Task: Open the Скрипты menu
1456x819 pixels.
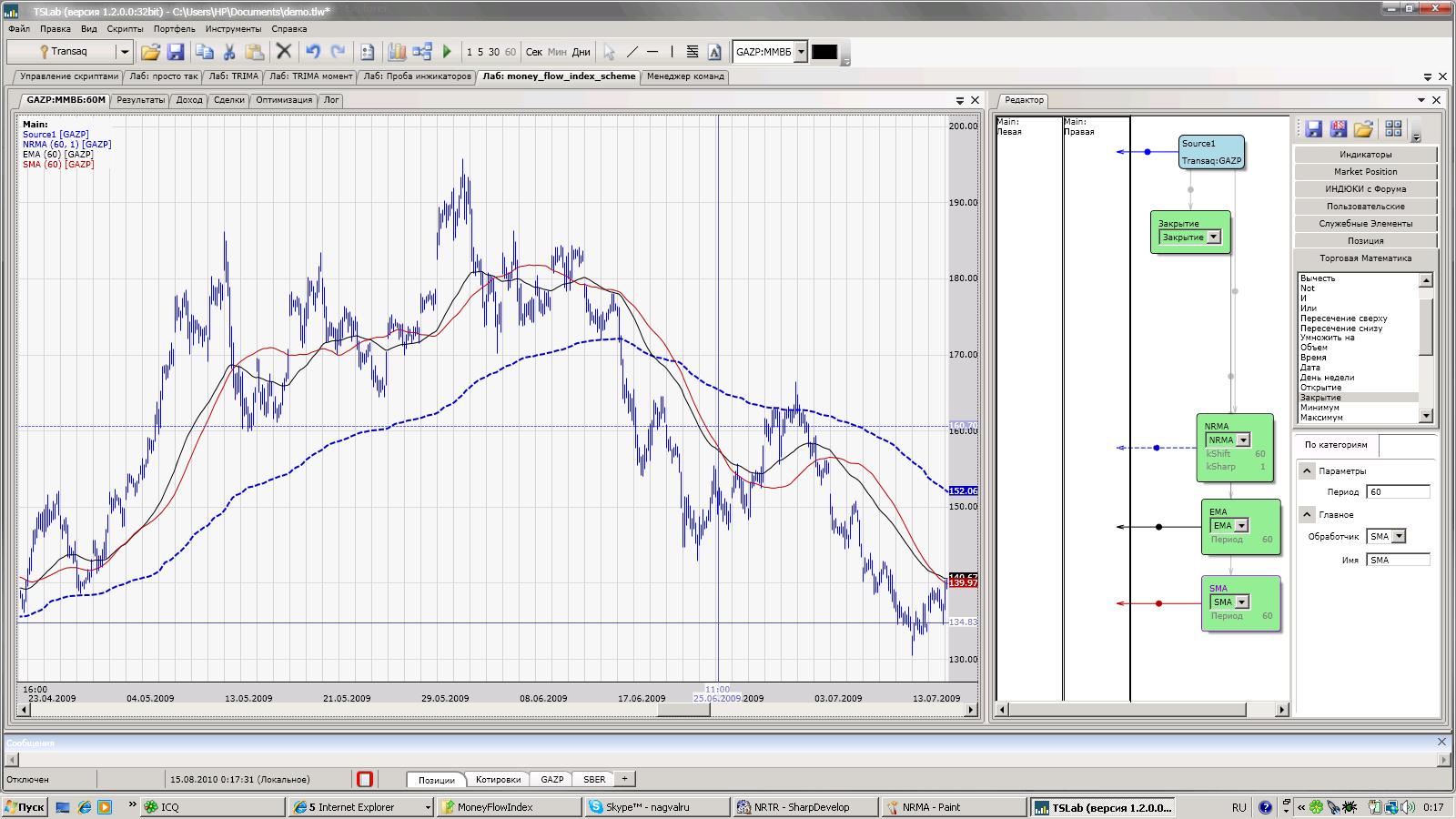Action: point(125,29)
